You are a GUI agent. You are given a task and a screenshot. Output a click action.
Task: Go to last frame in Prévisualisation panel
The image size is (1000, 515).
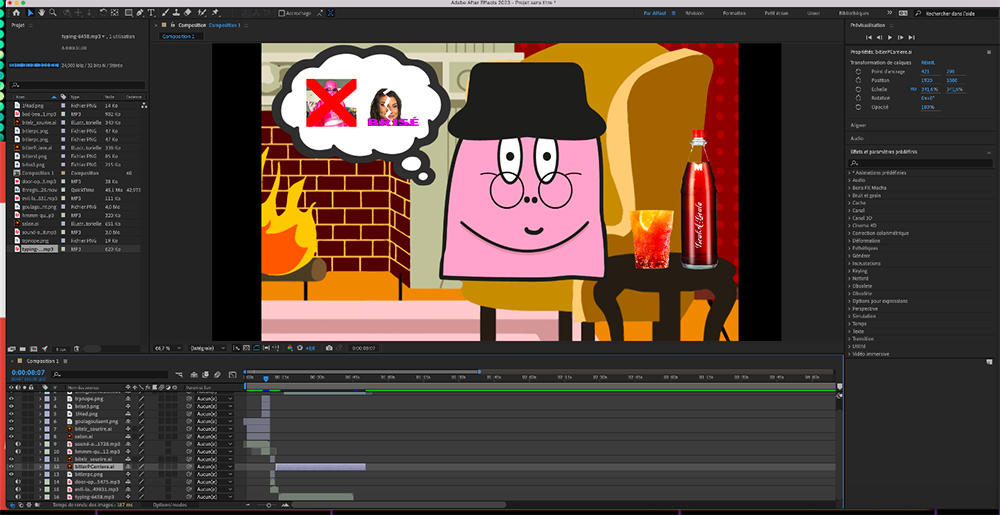coord(912,38)
